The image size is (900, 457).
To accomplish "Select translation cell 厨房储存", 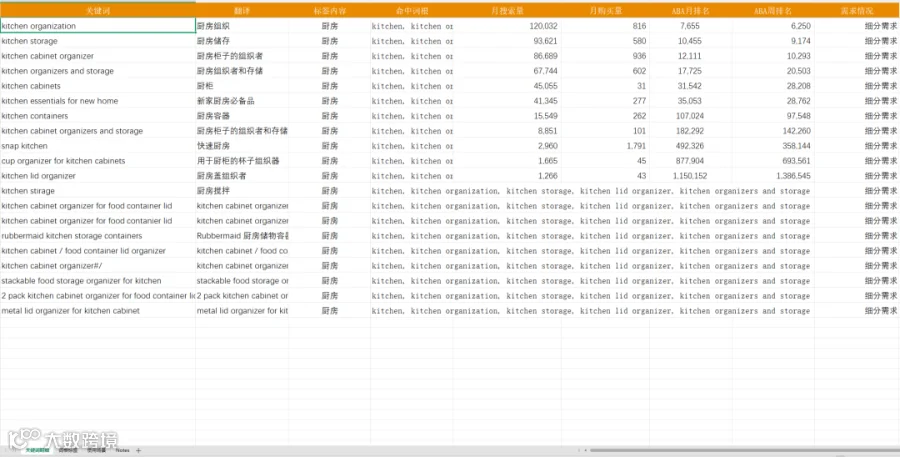I will click(x=242, y=41).
